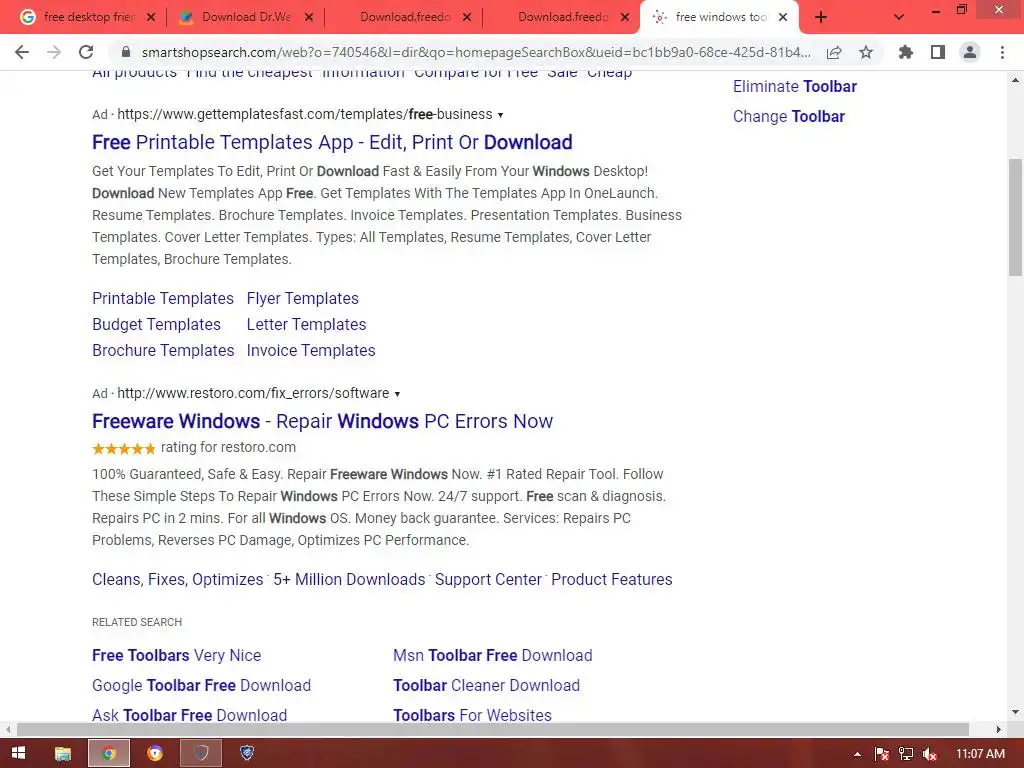Bookmark this page with the star

coord(866,52)
